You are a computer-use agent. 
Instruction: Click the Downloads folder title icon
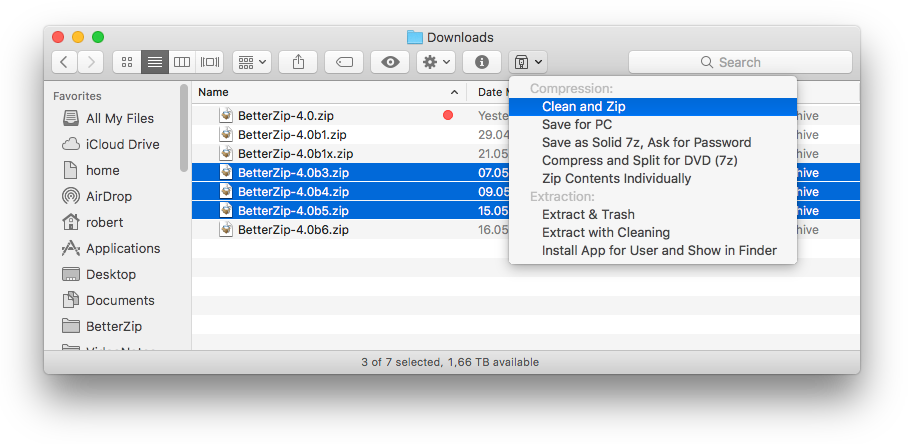click(415, 38)
